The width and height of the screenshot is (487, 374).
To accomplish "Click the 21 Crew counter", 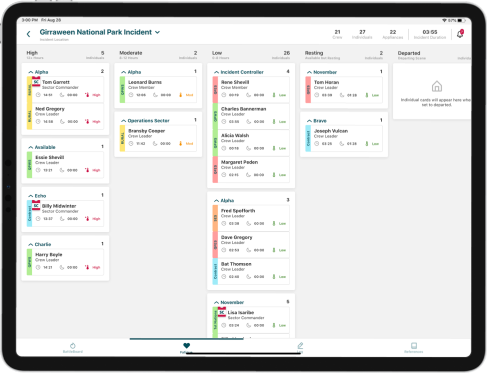I will pos(337,34).
